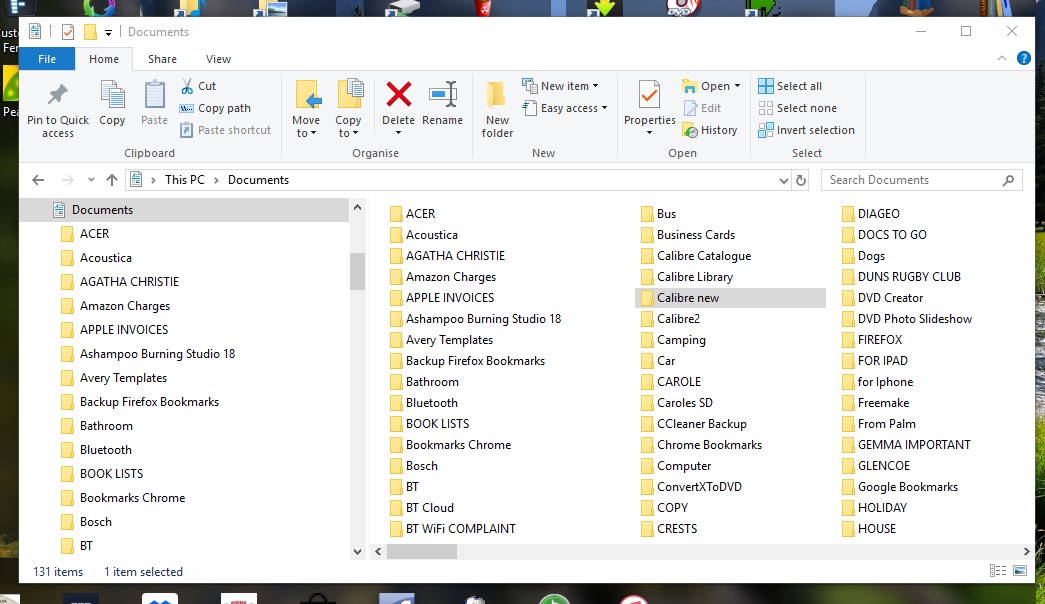Switch to the Home tab
This screenshot has width=1045, height=604.
click(x=104, y=59)
